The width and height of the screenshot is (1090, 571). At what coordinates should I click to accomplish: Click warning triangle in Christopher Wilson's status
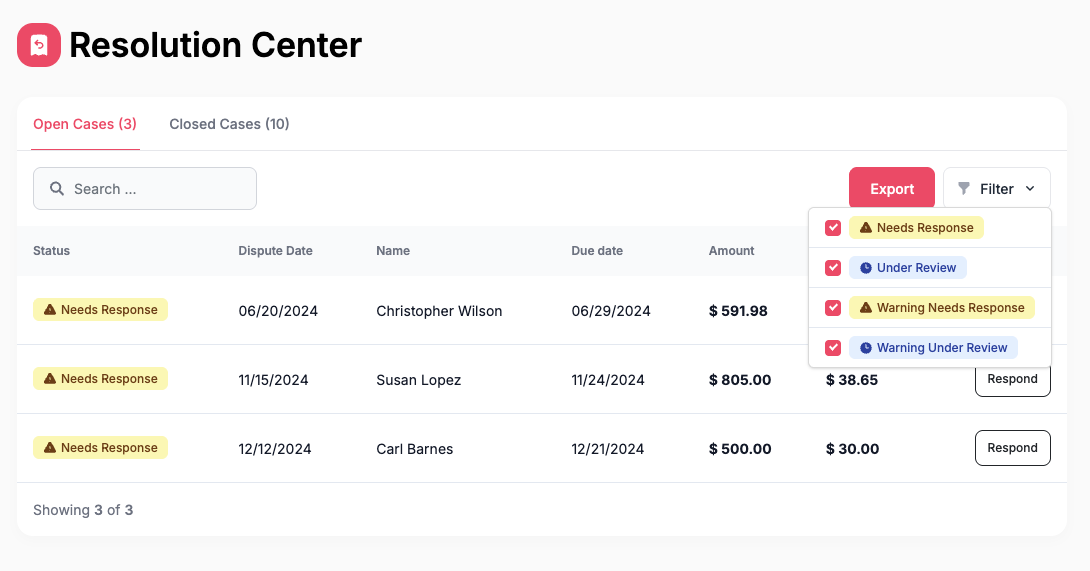point(50,309)
